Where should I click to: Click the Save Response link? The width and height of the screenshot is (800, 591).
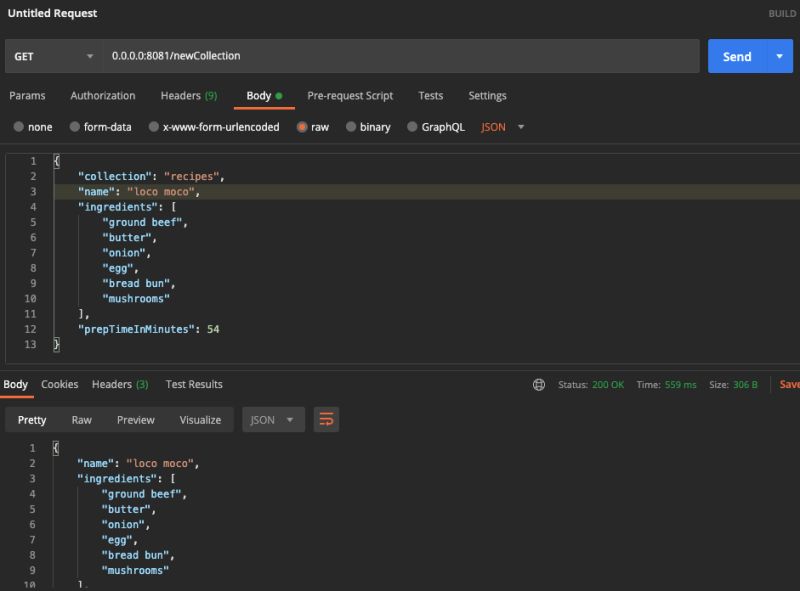[x=789, y=384]
